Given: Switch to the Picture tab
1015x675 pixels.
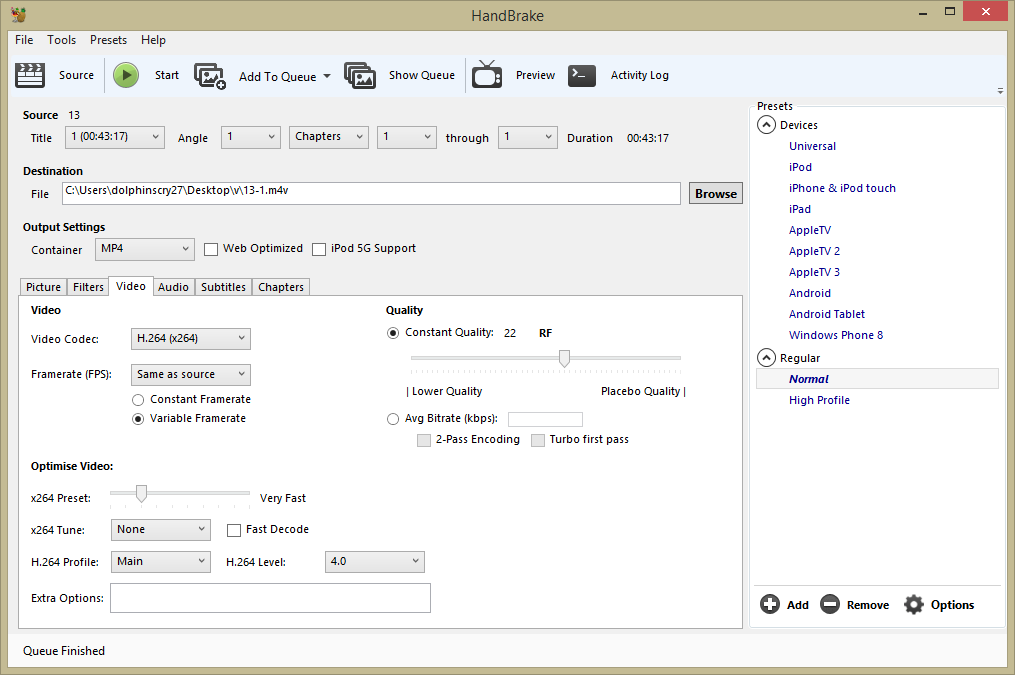Looking at the screenshot, I should pos(43,287).
